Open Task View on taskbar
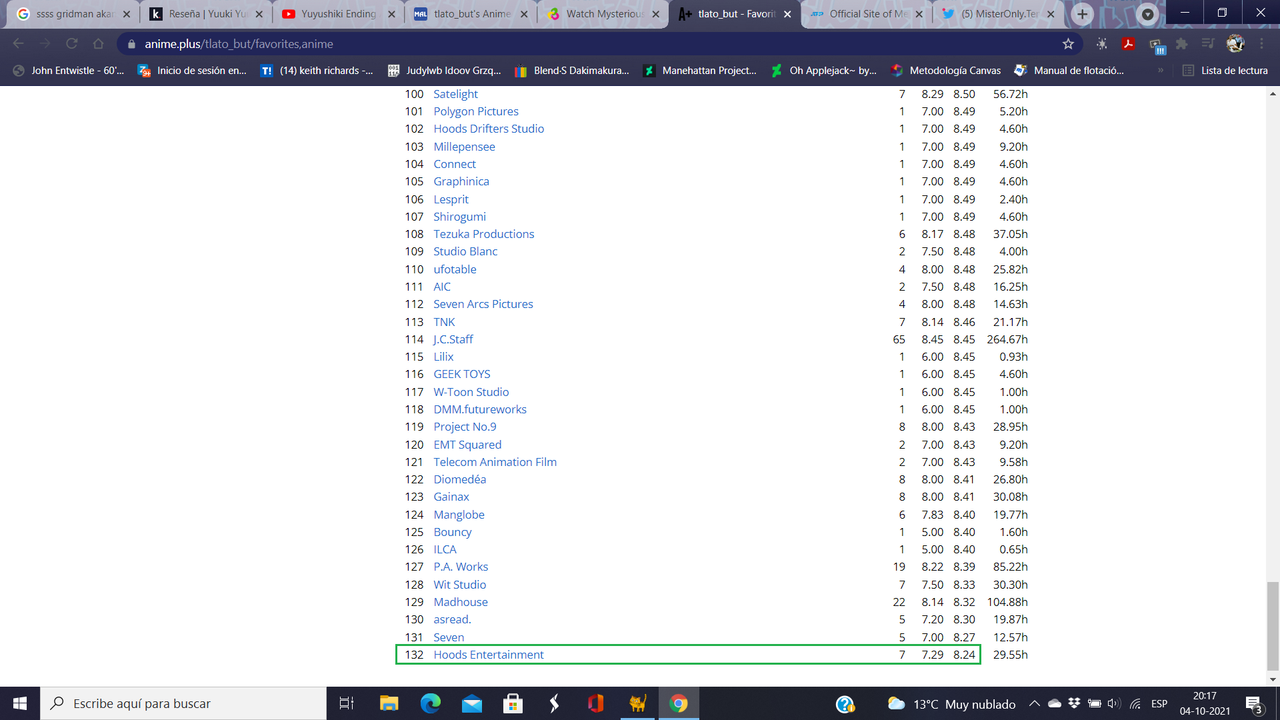 click(x=346, y=703)
